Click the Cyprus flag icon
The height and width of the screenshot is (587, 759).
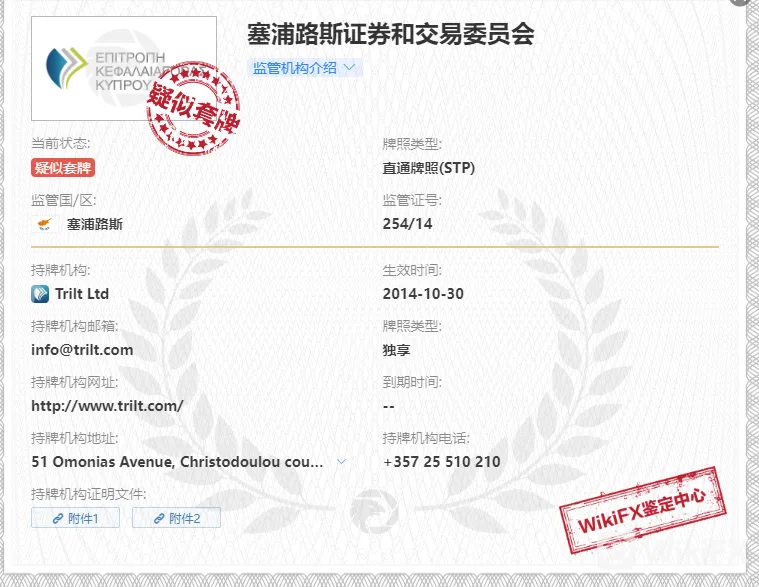(45, 224)
